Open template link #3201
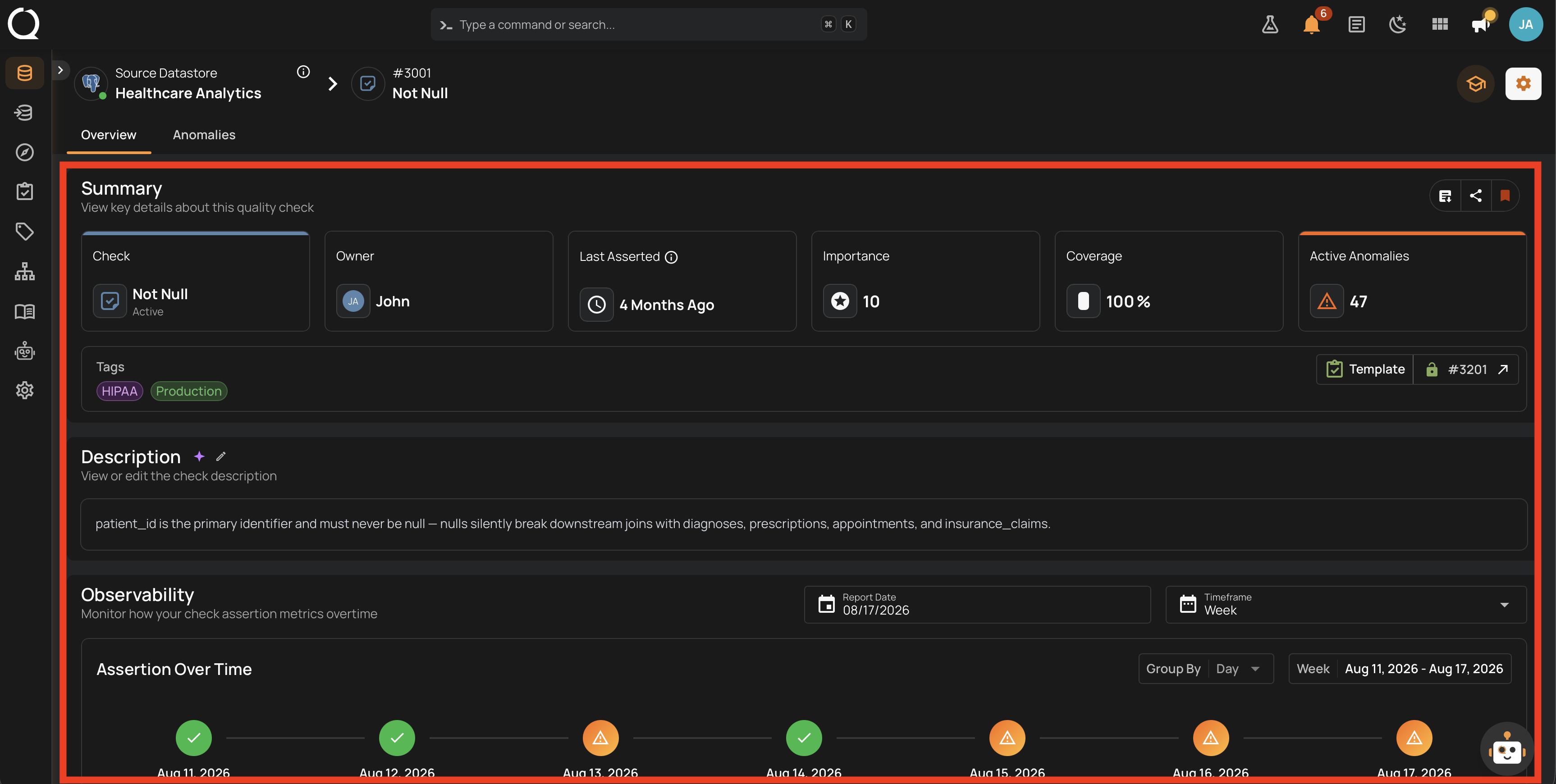 (1466, 369)
